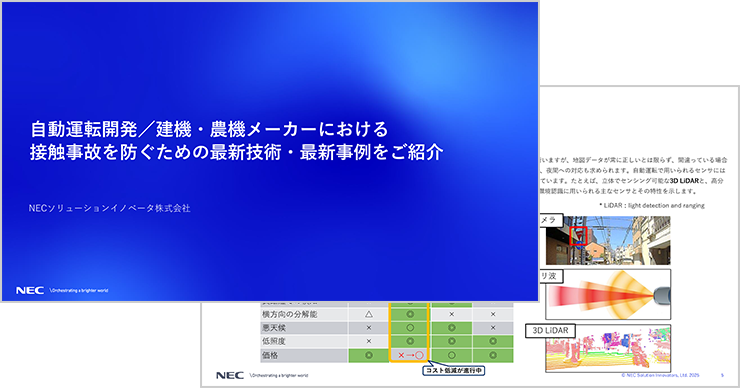Click the page number 5 on the white slide
740x388 pixels.
(x=723, y=375)
